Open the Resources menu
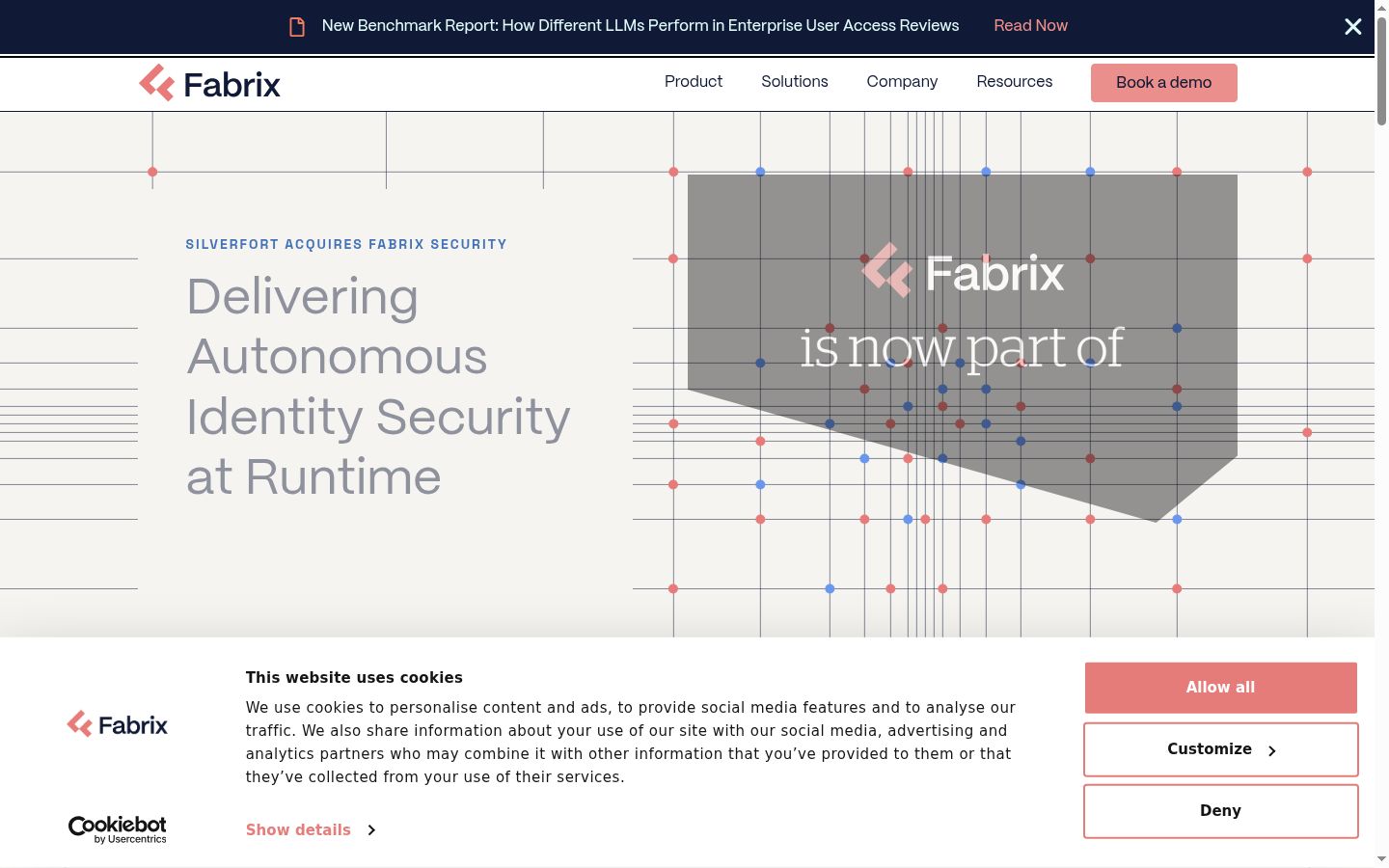 (x=1015, y=82)
